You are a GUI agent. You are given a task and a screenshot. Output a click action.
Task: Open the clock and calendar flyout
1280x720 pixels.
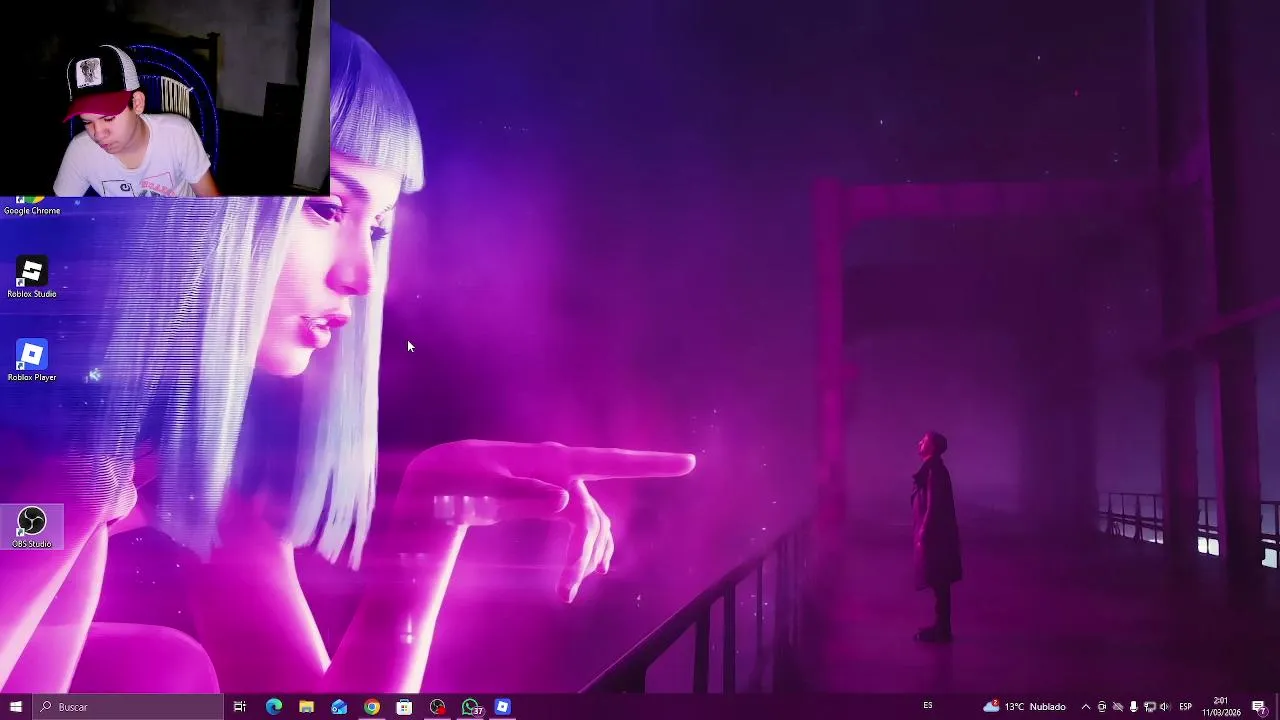click(x=1221, y=707)
